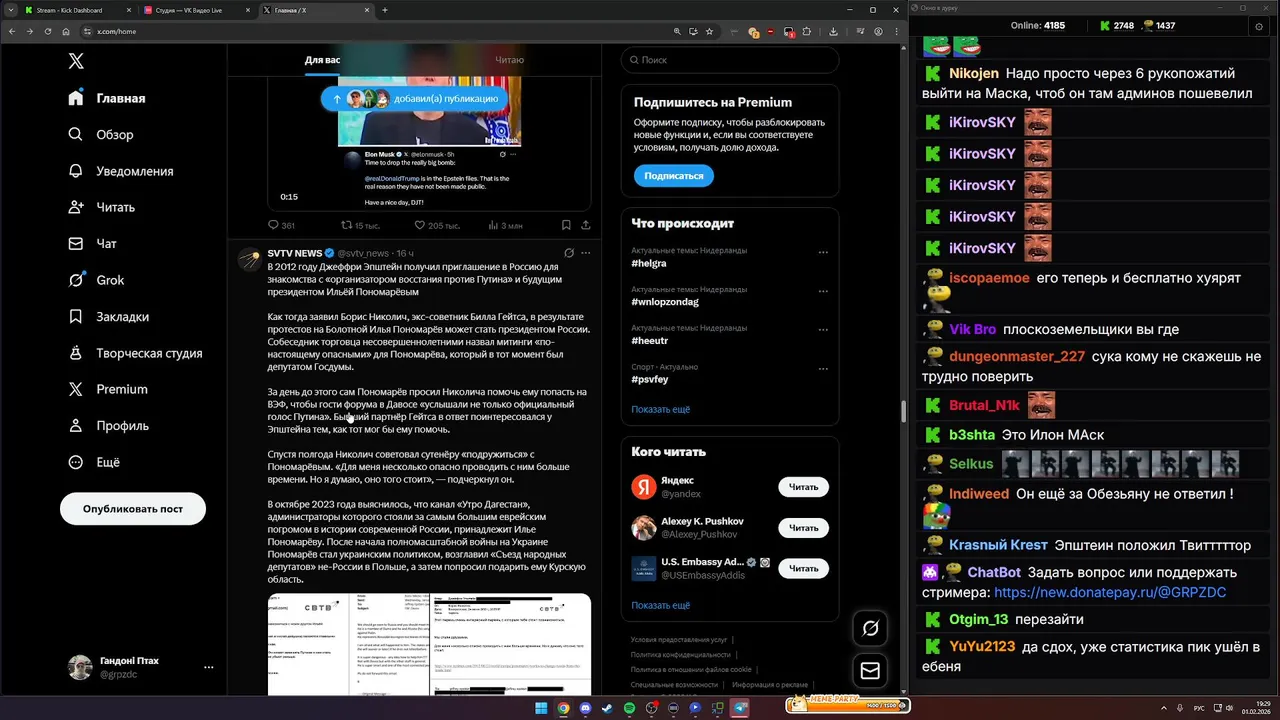This screenshot has height=720, width=1280.
Task: Open Steam from the taskbar
Action: [607, 708]
